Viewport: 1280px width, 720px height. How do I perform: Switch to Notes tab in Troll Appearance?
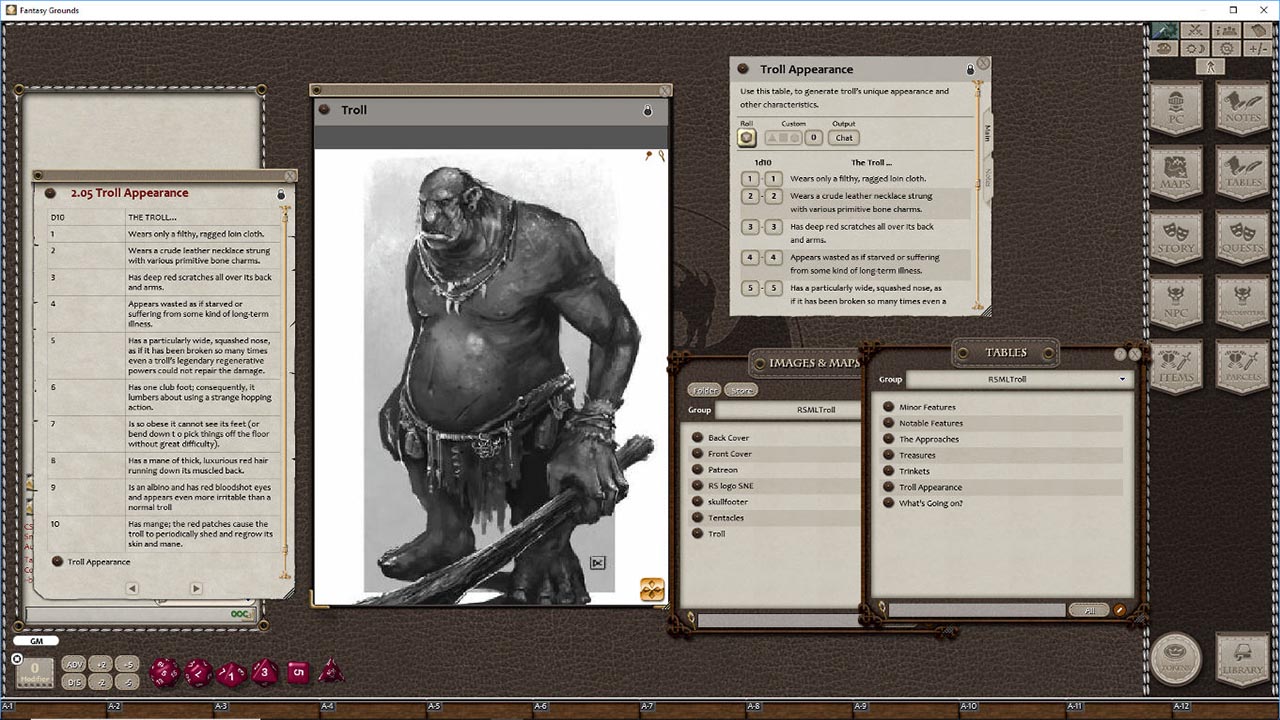987,177
